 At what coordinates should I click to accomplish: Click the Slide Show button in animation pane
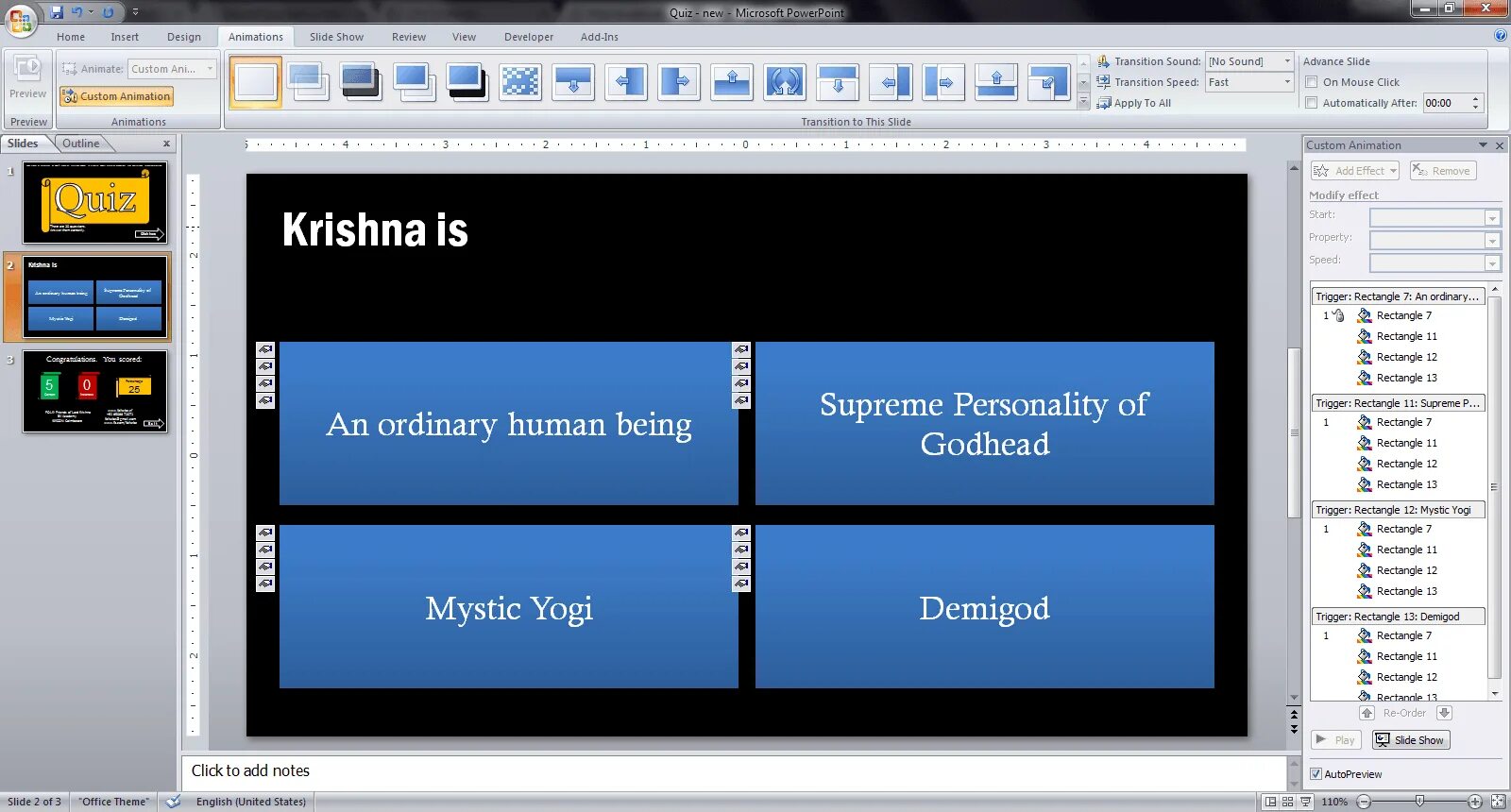click(x=1411, y=740)
